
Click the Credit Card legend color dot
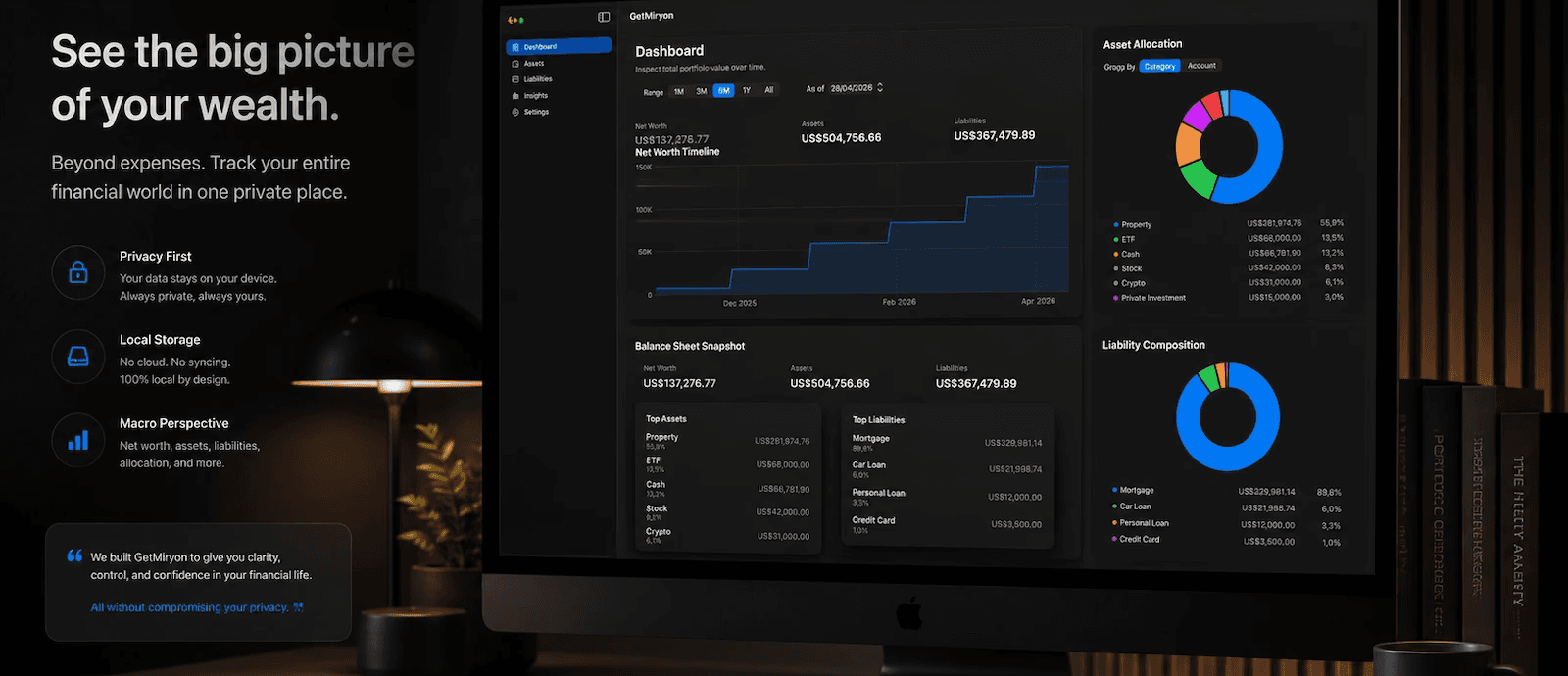point(1114,539)
